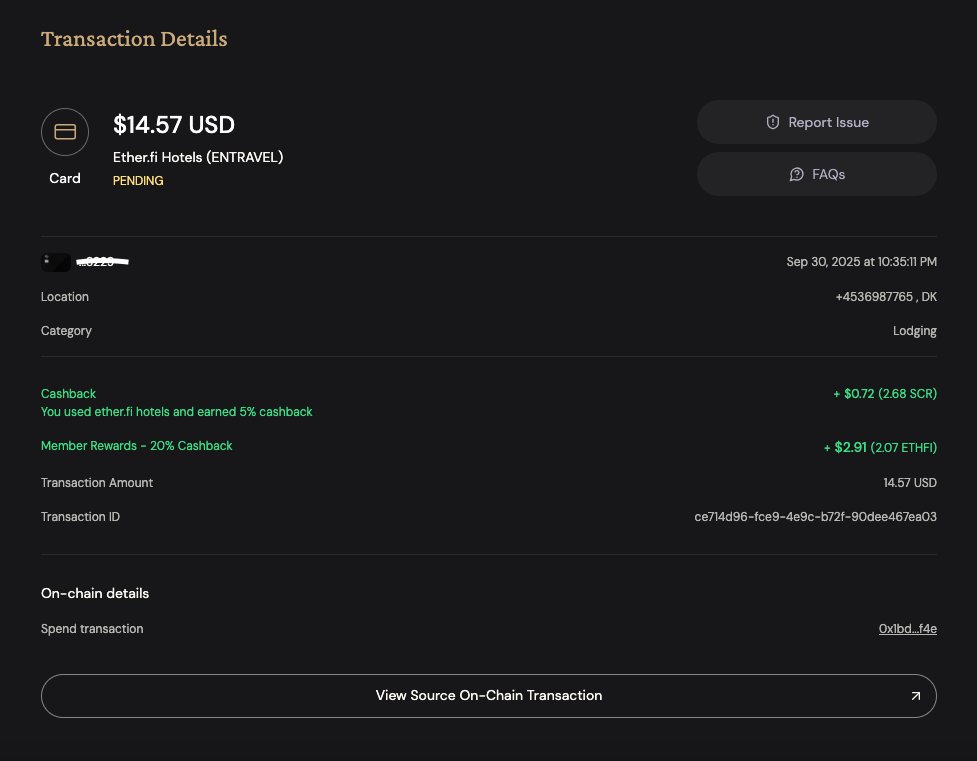Click the Ether.fi Hotels (ENTRAVEL) merchant name

coord(198,158)
